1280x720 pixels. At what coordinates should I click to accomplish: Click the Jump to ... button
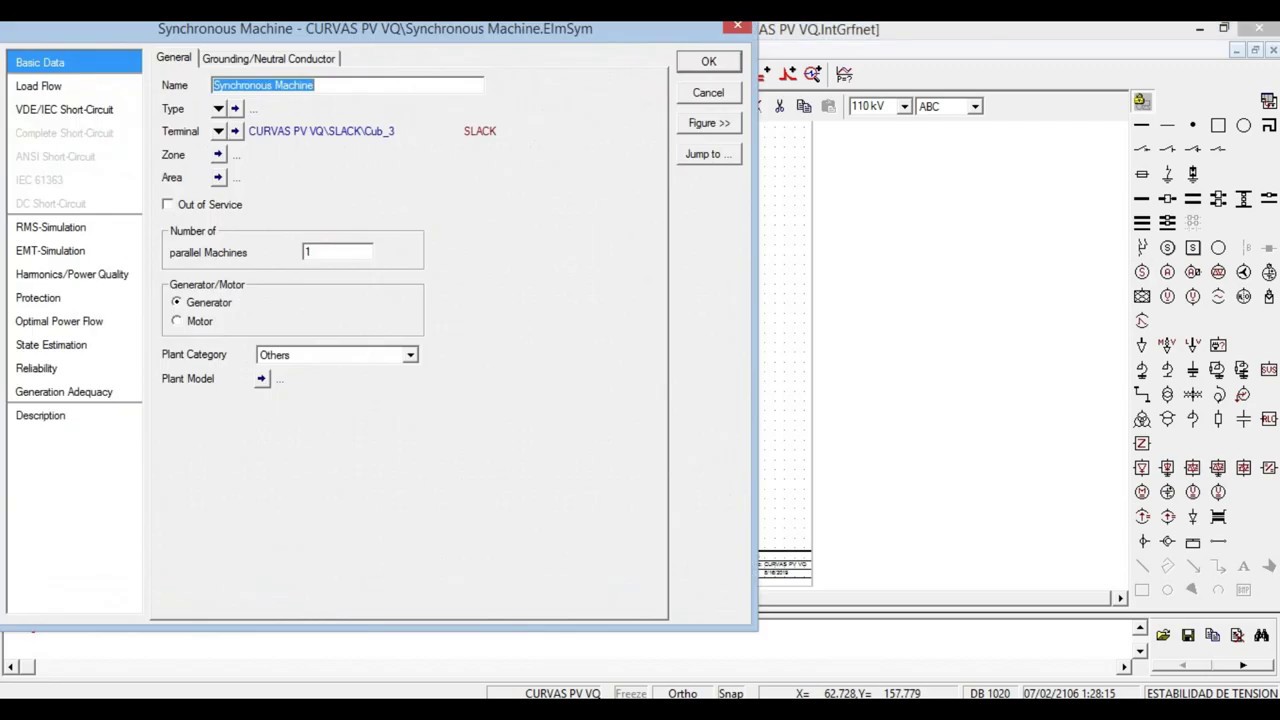tap(708, 154)
